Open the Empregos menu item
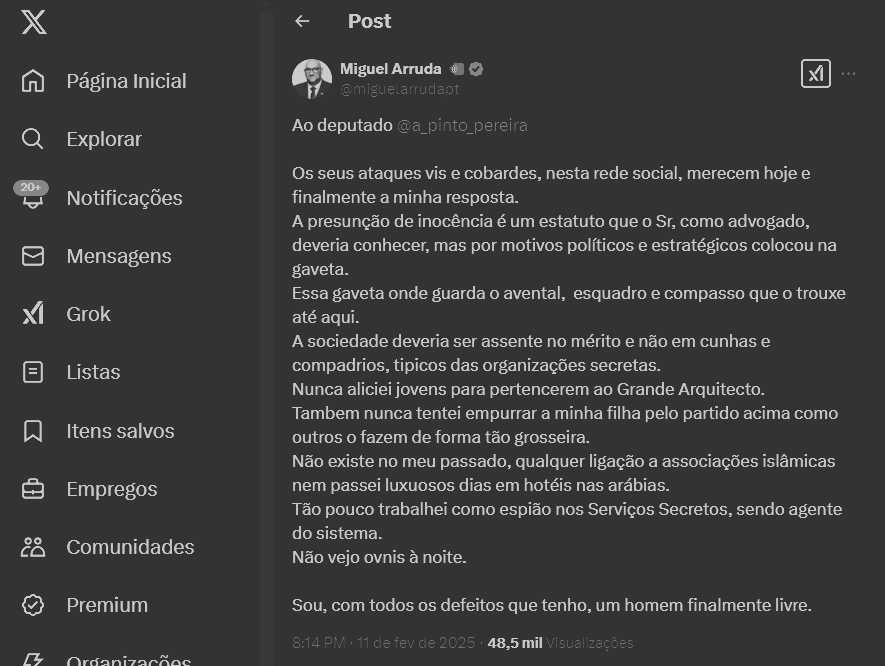885x666 pixels. pyautogui.click(x=111, y=489)
